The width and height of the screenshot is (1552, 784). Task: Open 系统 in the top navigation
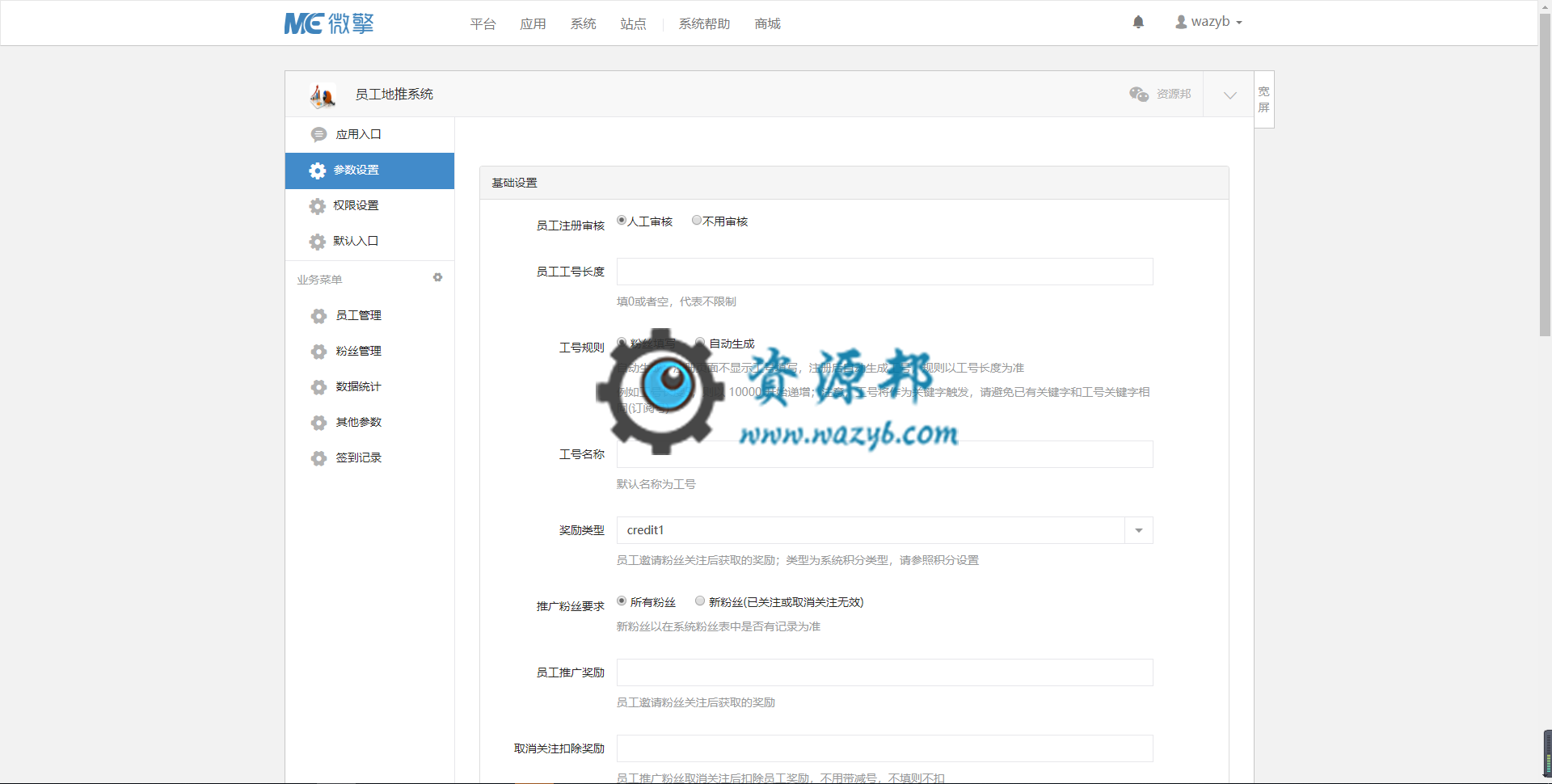click(x=583, y=24)
